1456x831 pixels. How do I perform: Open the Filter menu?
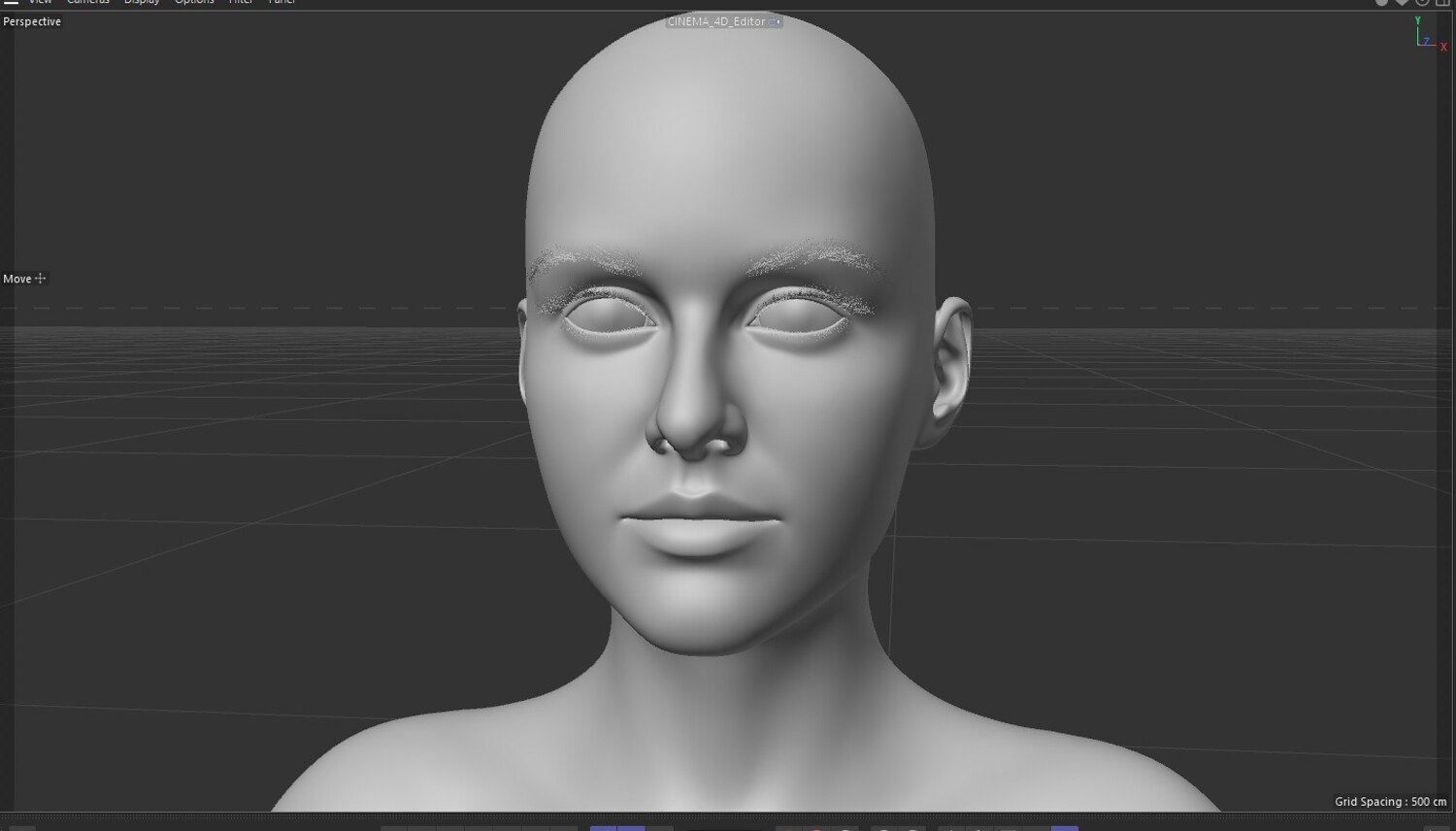(241, 3)
